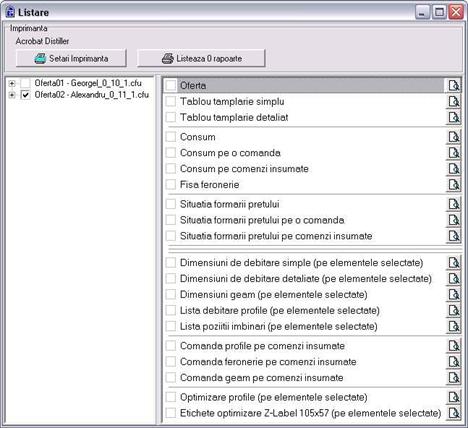The image size is (468, 428).
Task: Check Consum pe o comanda
Action: click(x=171, y=153)
